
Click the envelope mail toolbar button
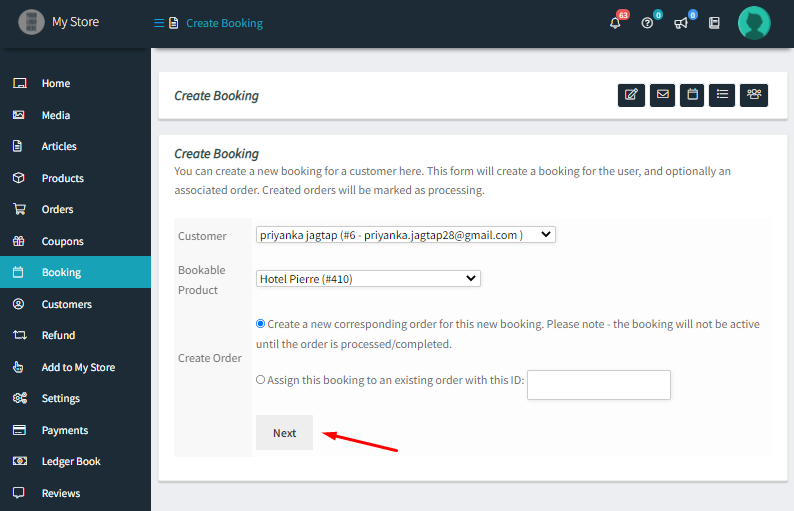click(x=662, y=95)
